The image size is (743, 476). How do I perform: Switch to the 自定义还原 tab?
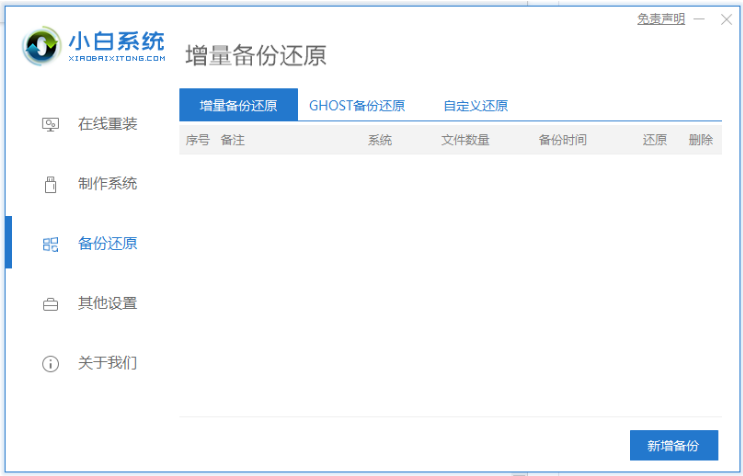475,105
